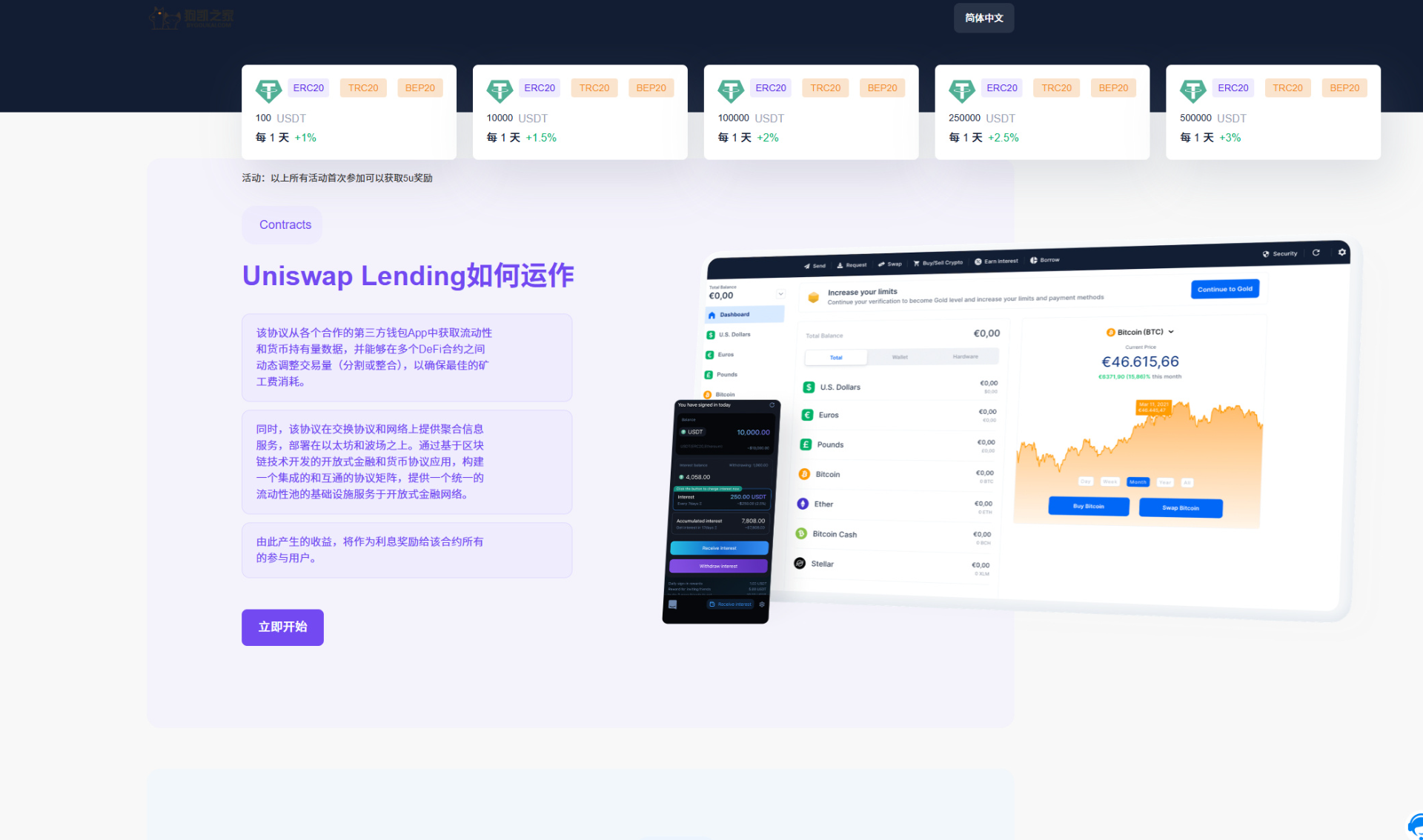
Task: Select BEP20 on the 100 USDT card
Action: pos(420,87)
